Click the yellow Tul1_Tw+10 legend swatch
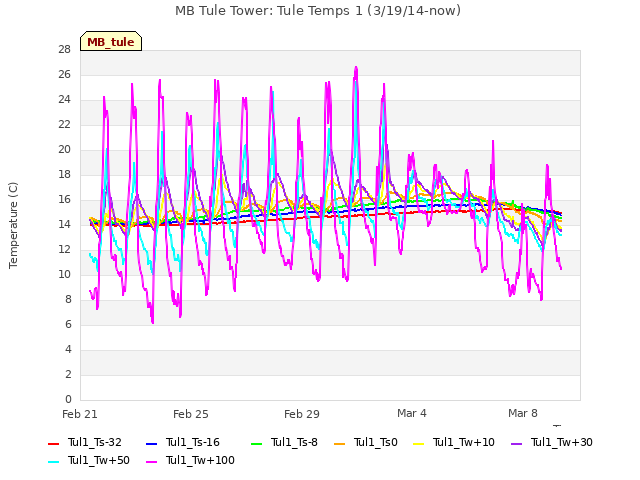 point(419,444)
